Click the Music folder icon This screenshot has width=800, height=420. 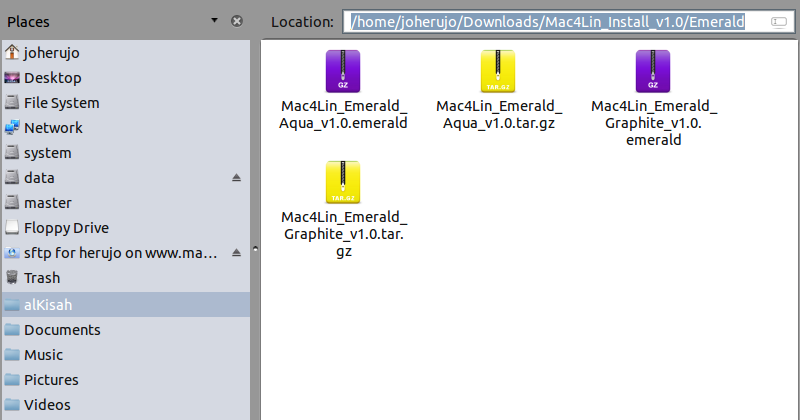(x=12, y=355)
